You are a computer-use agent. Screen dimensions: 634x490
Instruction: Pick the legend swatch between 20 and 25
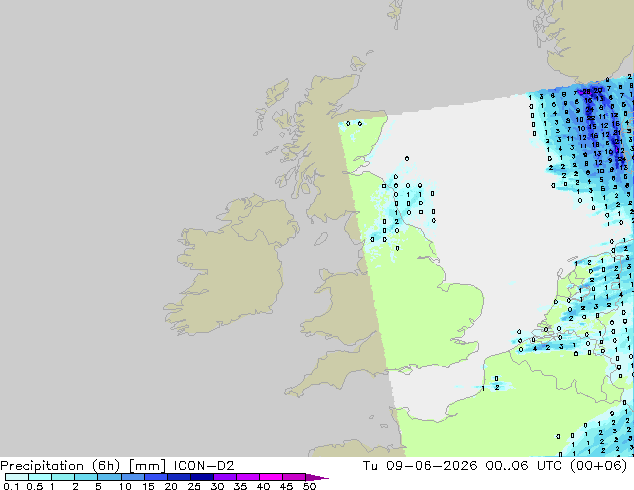click(x=179, y=477)
